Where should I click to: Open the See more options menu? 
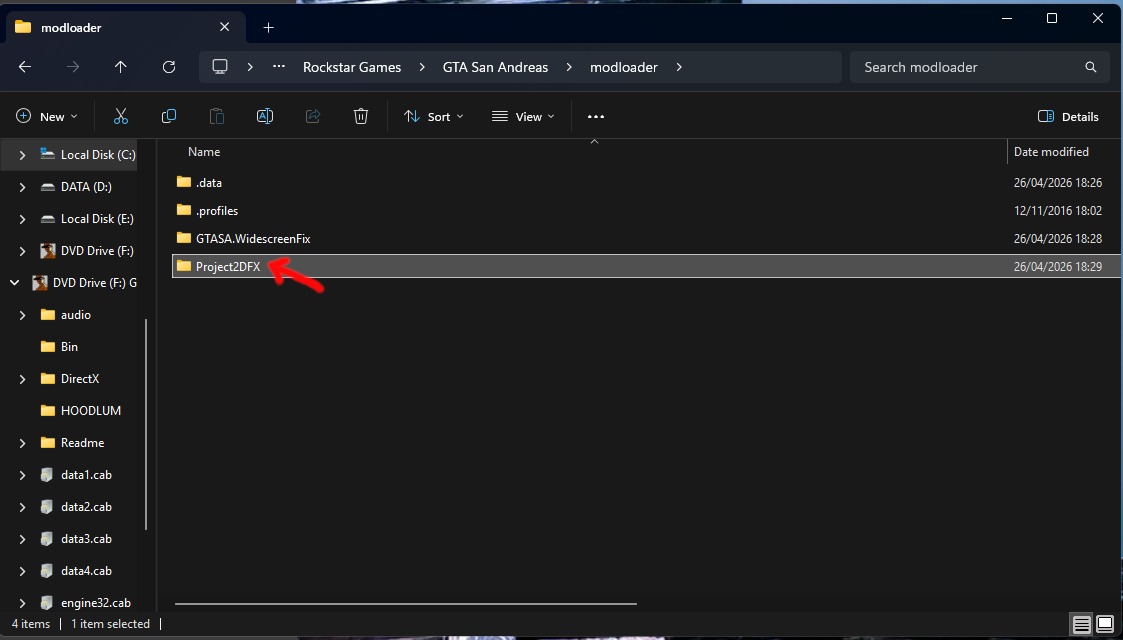(x=596, y=117)
